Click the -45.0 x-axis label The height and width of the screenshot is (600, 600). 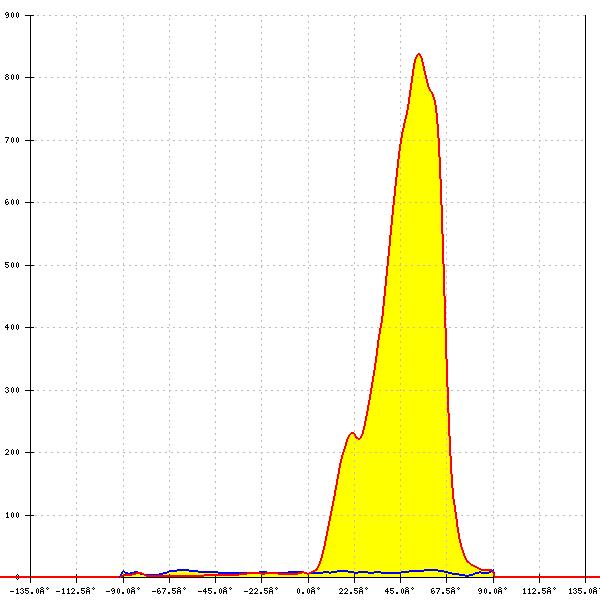(x=215, y=591)
